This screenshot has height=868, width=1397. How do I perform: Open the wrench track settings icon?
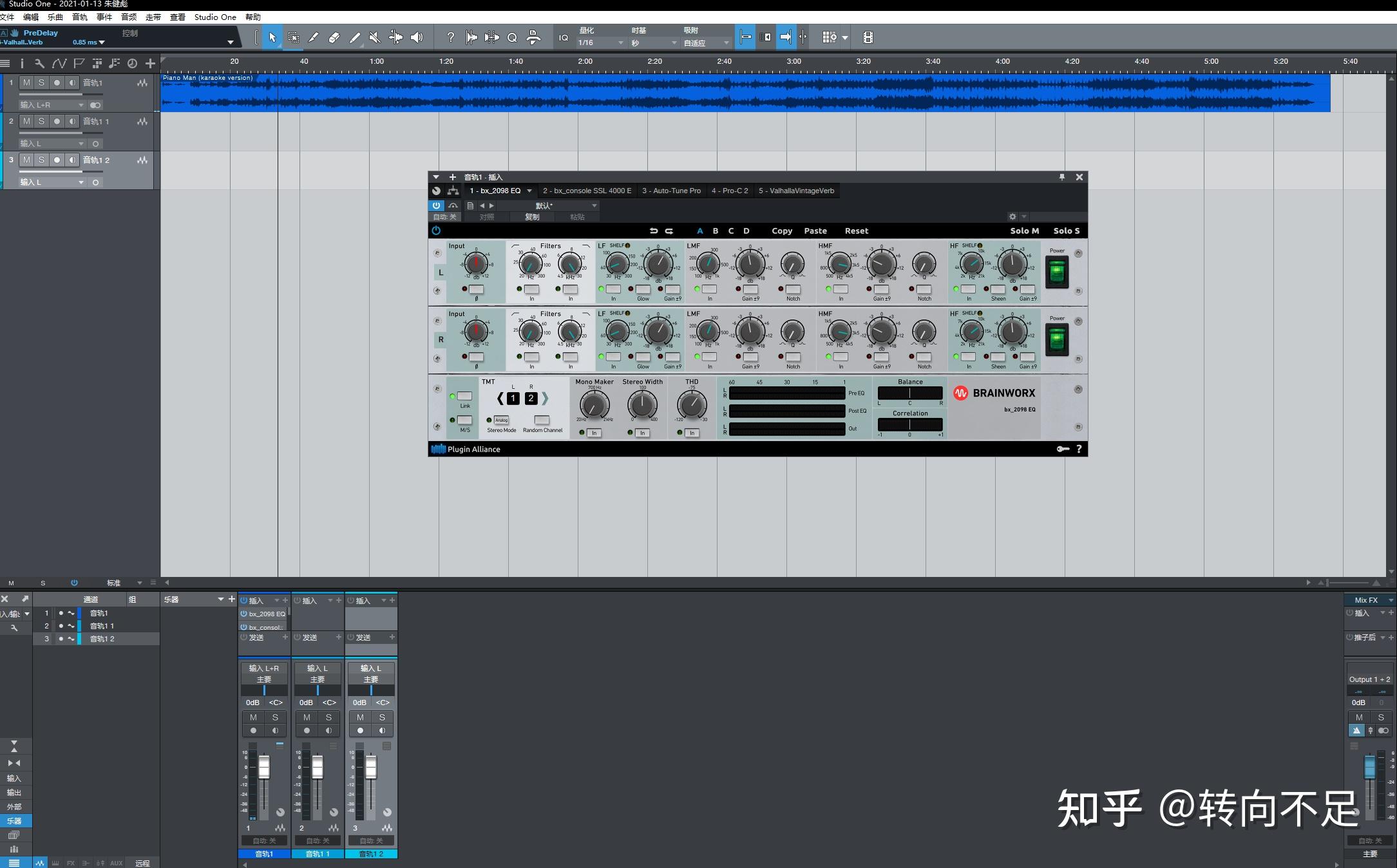coord(39,63)
